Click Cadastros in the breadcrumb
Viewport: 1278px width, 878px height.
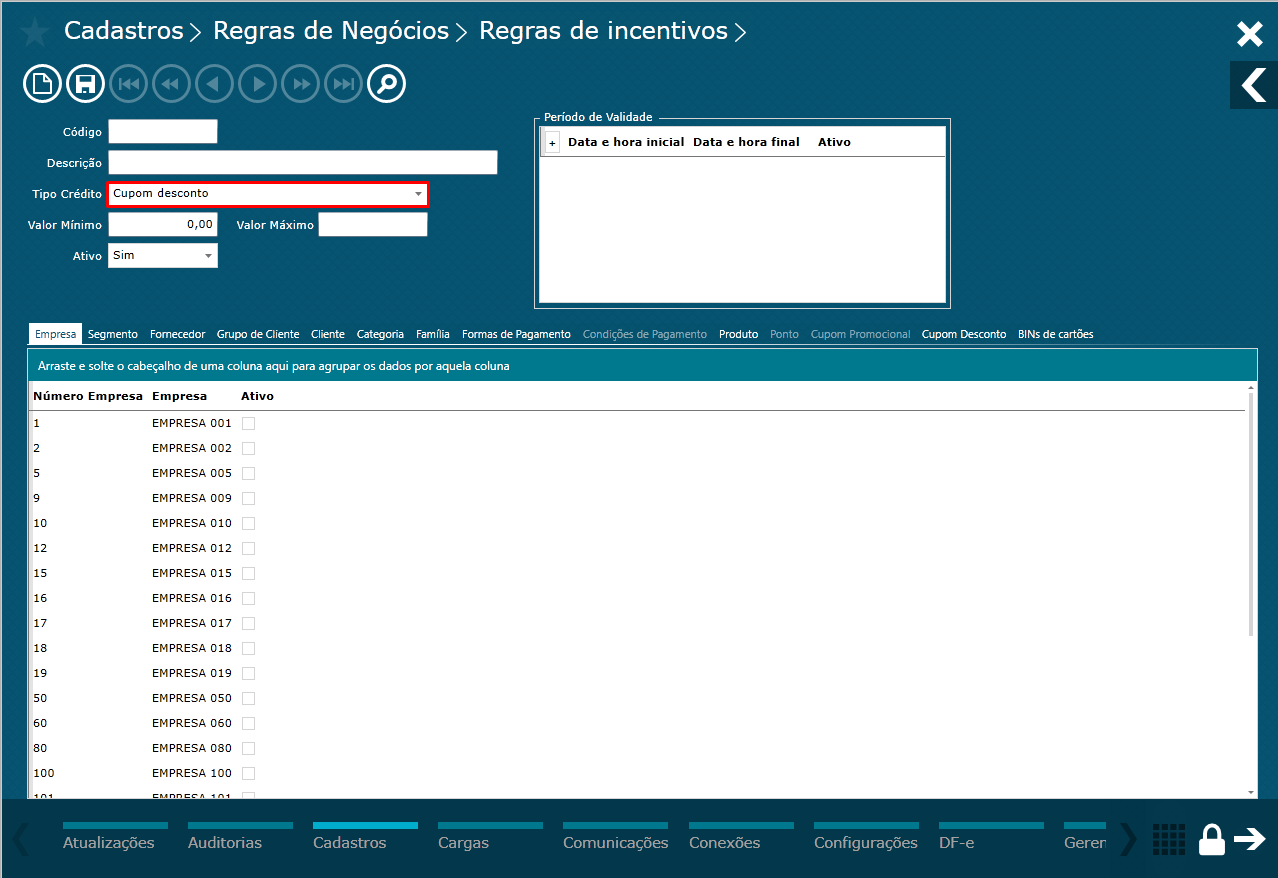tap(124, 31)
